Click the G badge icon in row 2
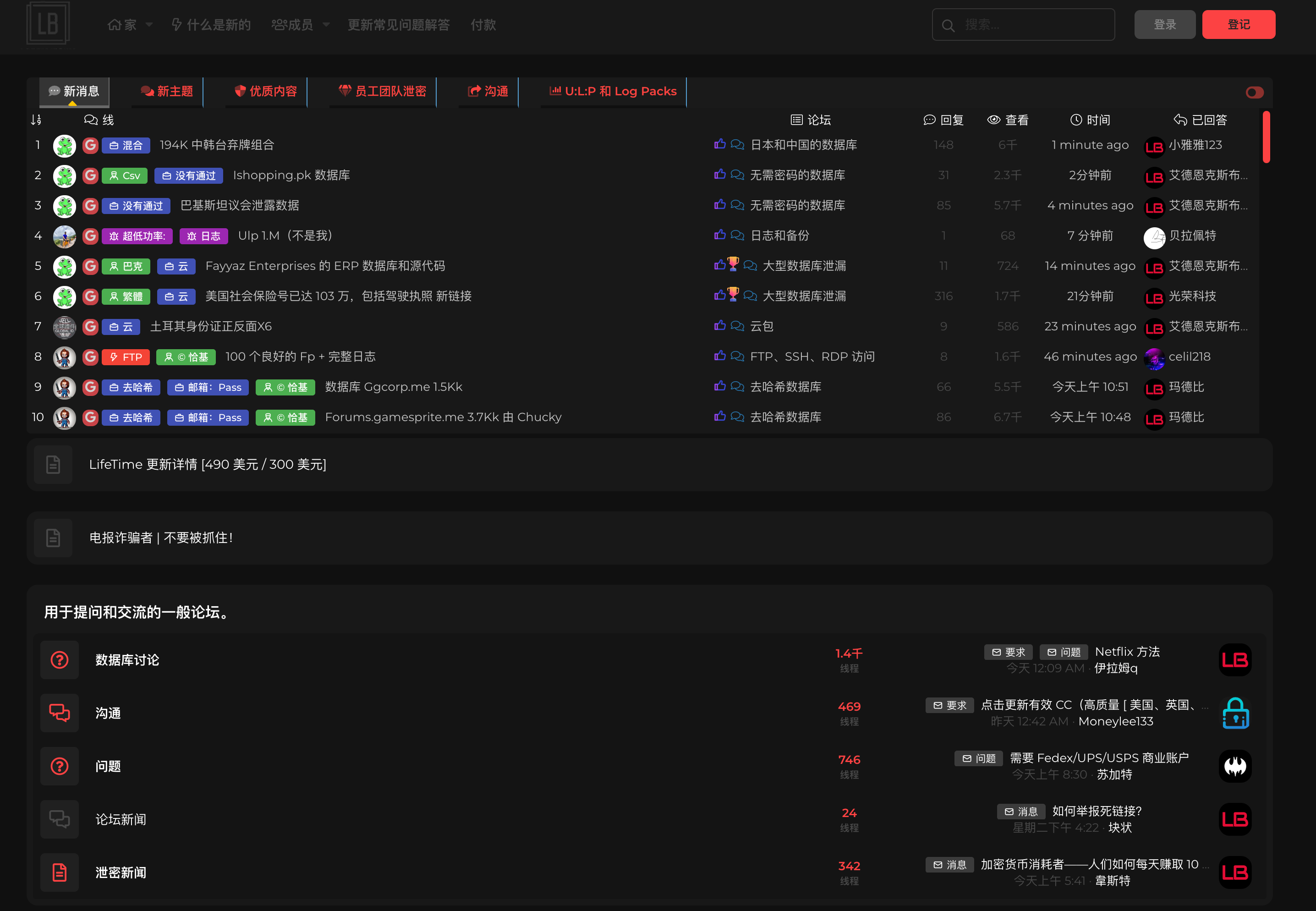 click(x=90, y=175)
